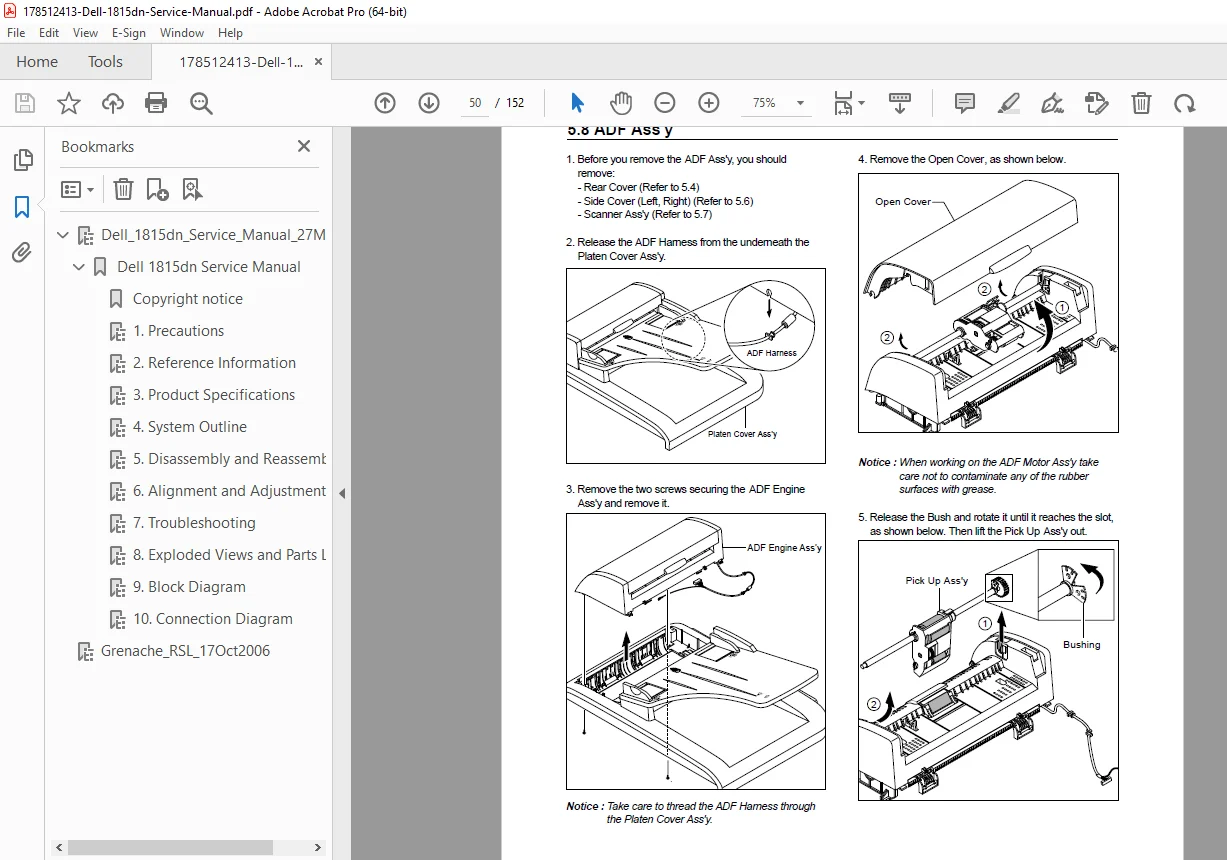Open the View menu
The width and height of the screenshot is (1227, 860).
85,33
